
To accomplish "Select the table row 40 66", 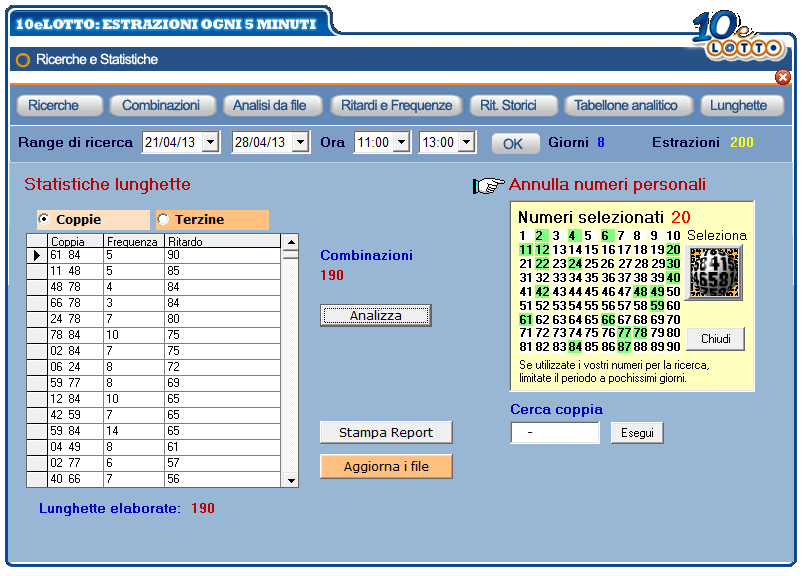I will tap(153, 478).
